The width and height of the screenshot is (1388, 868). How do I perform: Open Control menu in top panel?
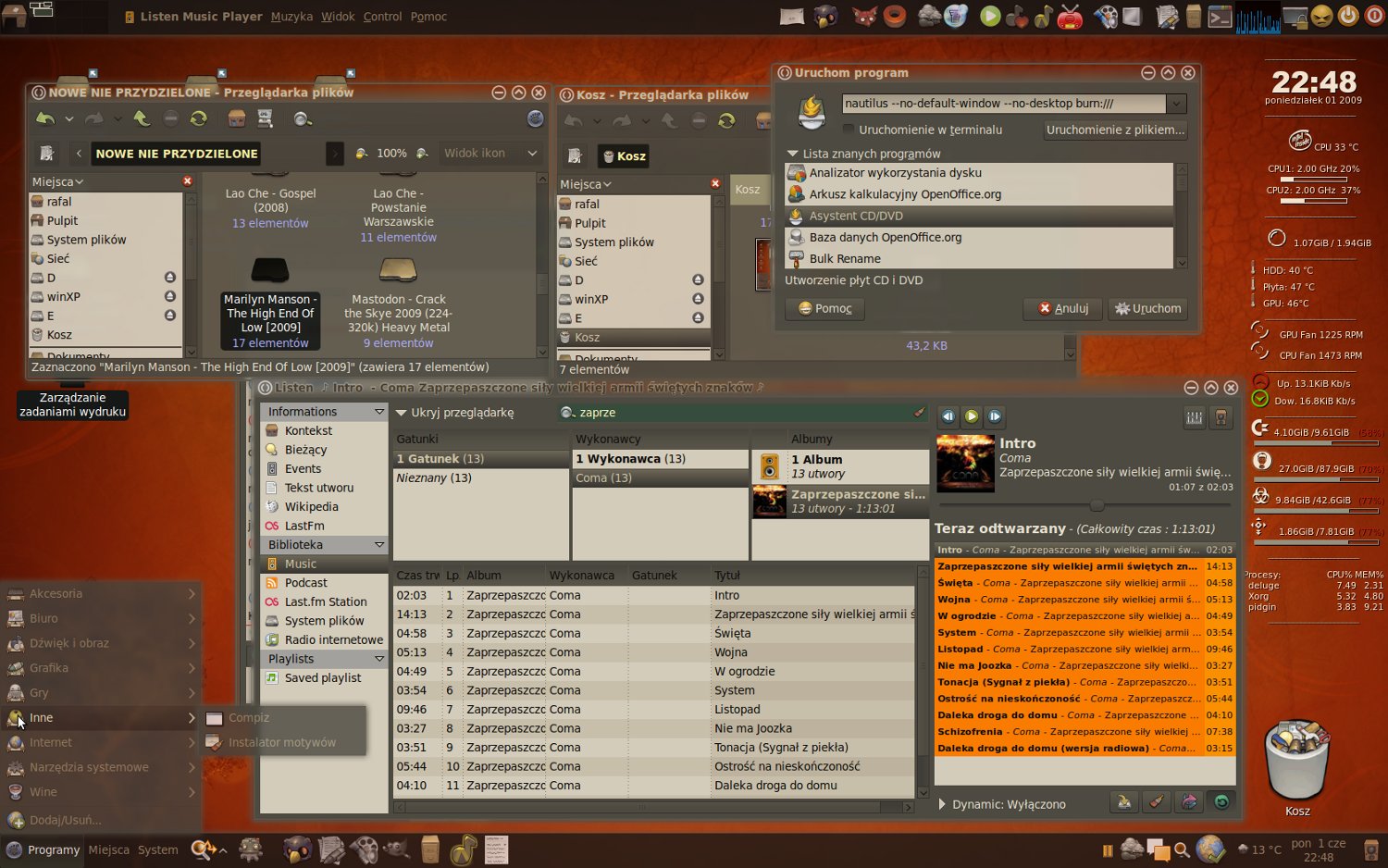(x=382, y=17)
